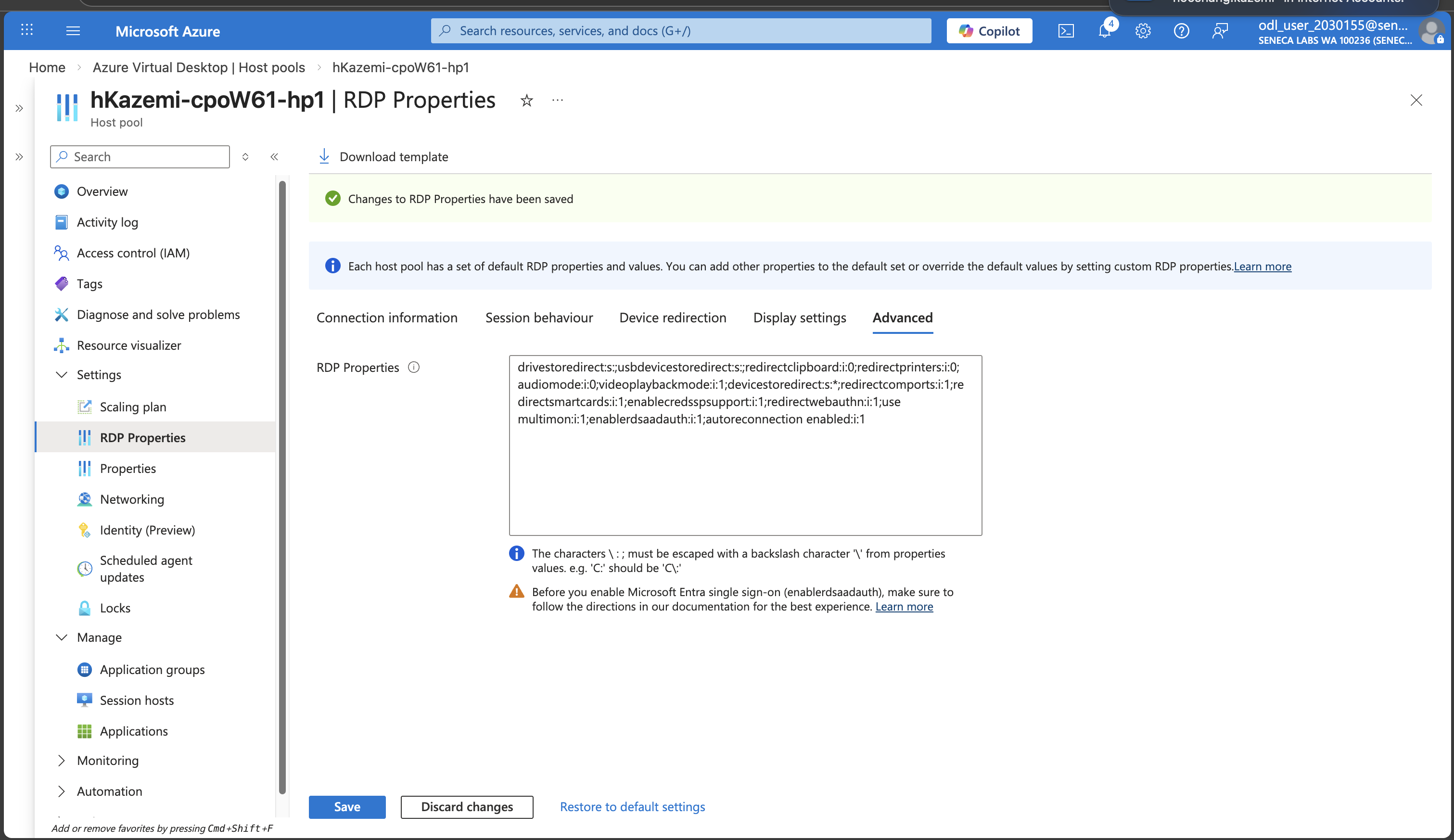Collapse the Settings section
Viewport: 1454px width, 840px height.
pos(61,375)
